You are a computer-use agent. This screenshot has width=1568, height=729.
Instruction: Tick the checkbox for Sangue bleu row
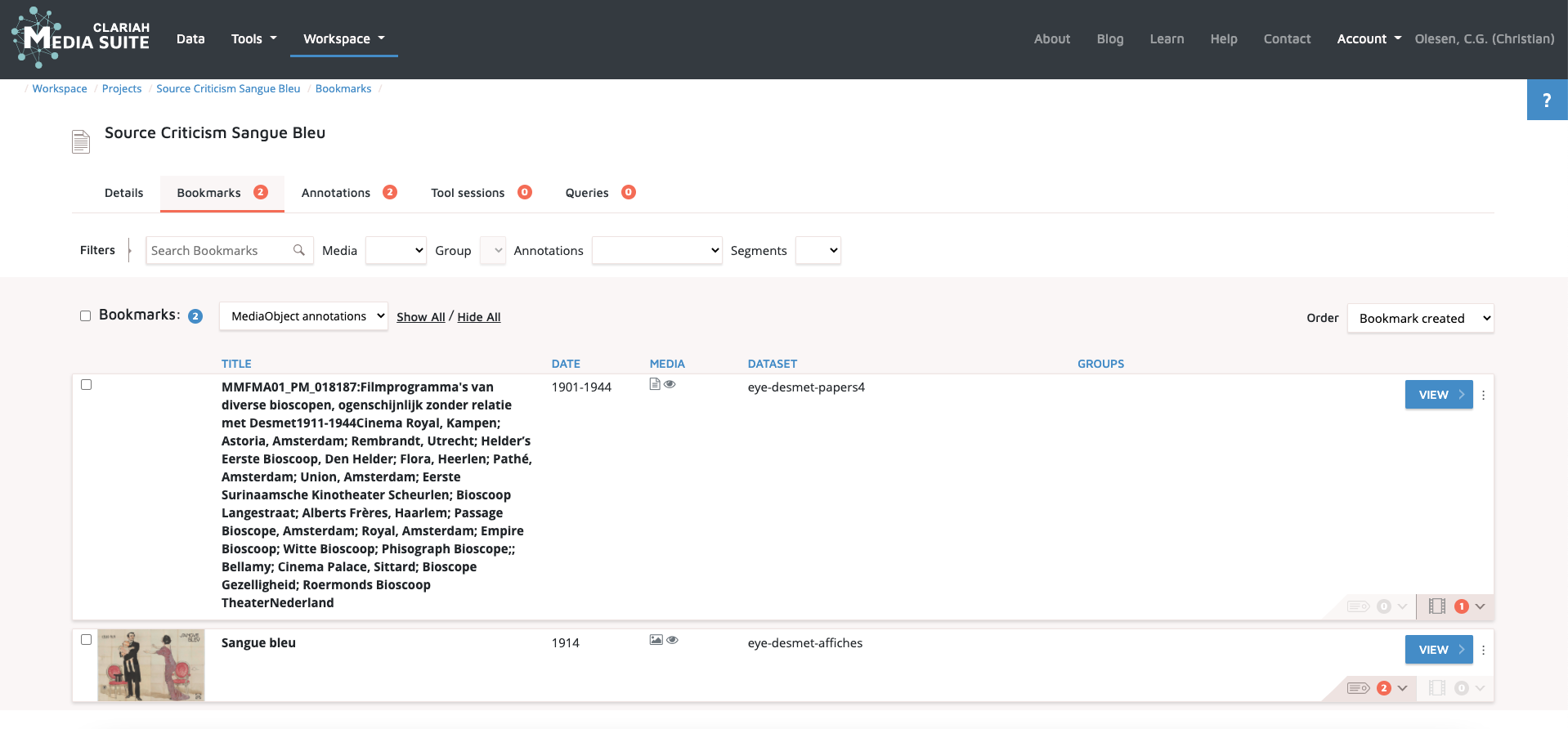(x=86, y=640)
